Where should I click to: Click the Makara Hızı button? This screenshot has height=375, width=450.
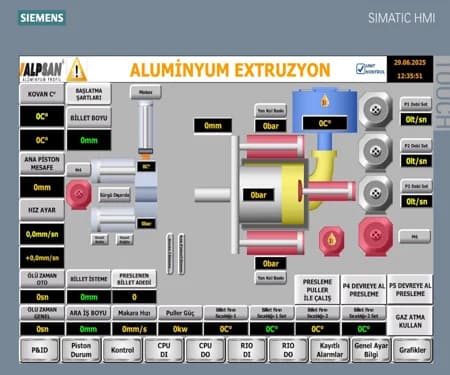[134, 313]
